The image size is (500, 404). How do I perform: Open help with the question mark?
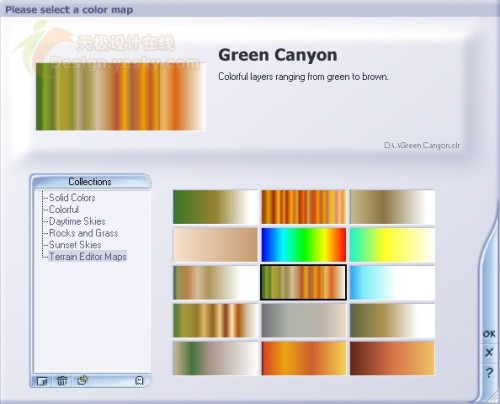(x=489, y=373)
